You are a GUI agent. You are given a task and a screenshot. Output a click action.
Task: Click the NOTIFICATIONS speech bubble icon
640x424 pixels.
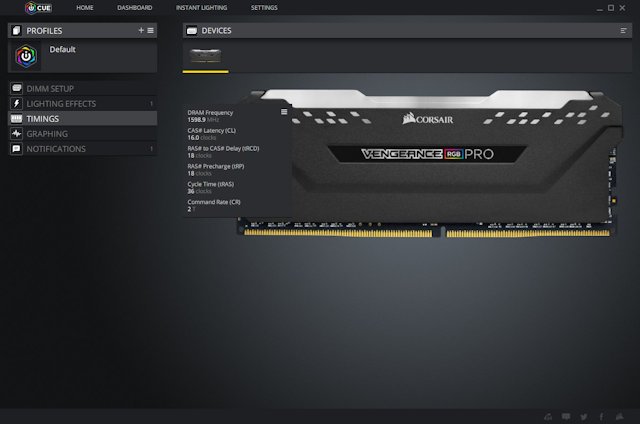click(16, 149)
